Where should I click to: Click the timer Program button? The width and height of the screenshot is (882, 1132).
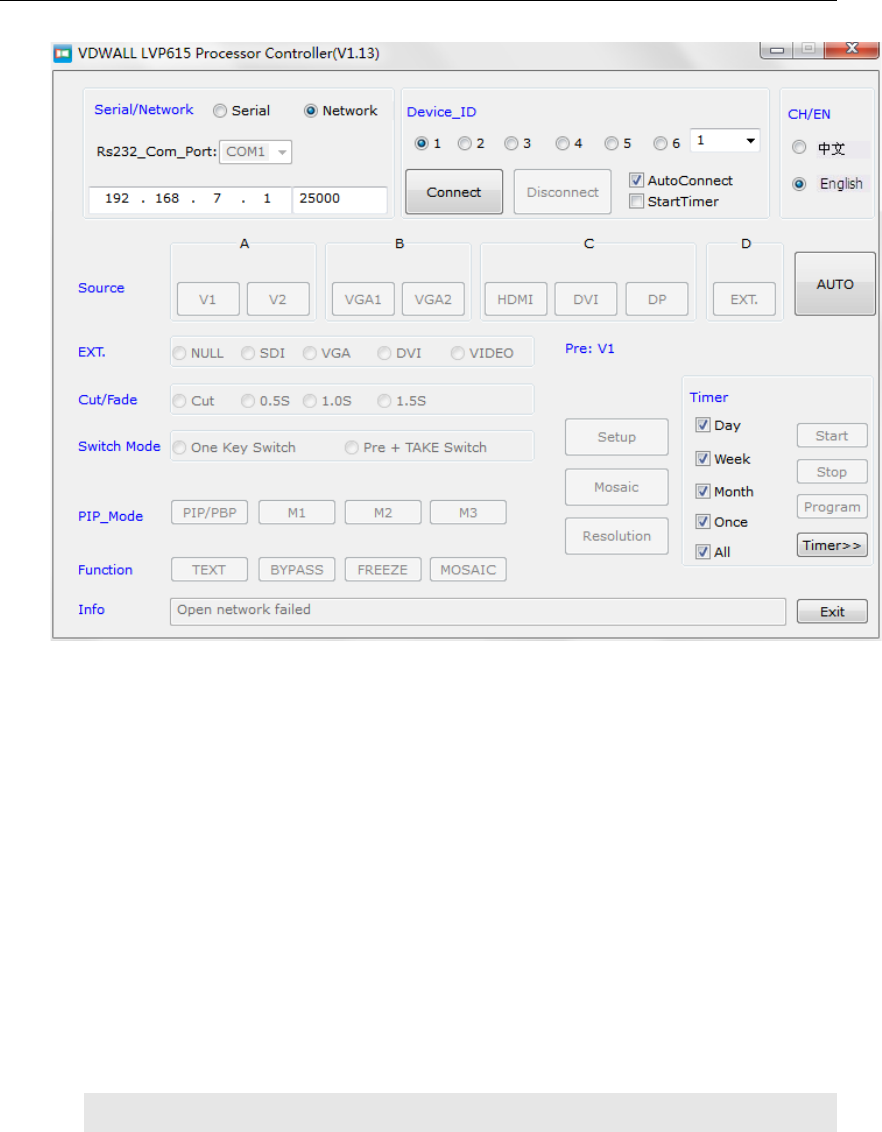click(832, 507)
